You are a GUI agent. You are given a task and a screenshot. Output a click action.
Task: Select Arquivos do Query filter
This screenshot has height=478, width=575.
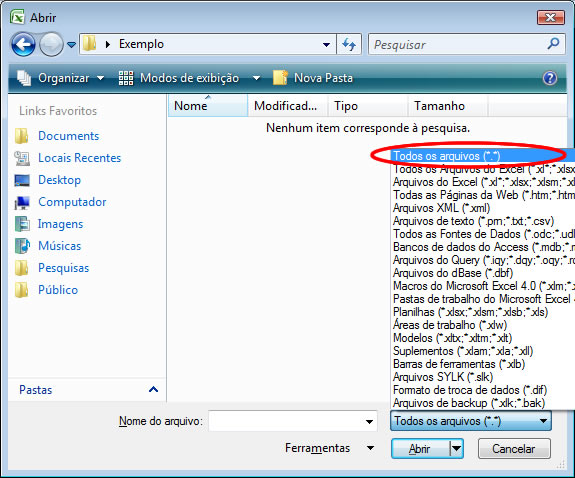(x=483, y=260)
